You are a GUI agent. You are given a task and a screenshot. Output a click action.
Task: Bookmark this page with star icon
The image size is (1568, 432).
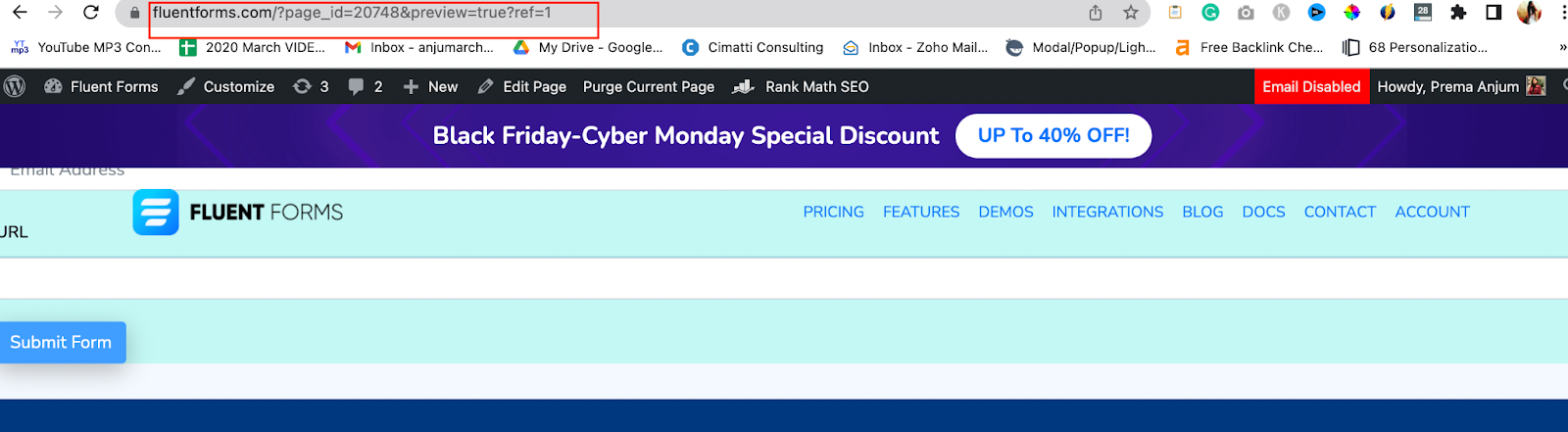pyautogui.click(x=1131, y=13)
